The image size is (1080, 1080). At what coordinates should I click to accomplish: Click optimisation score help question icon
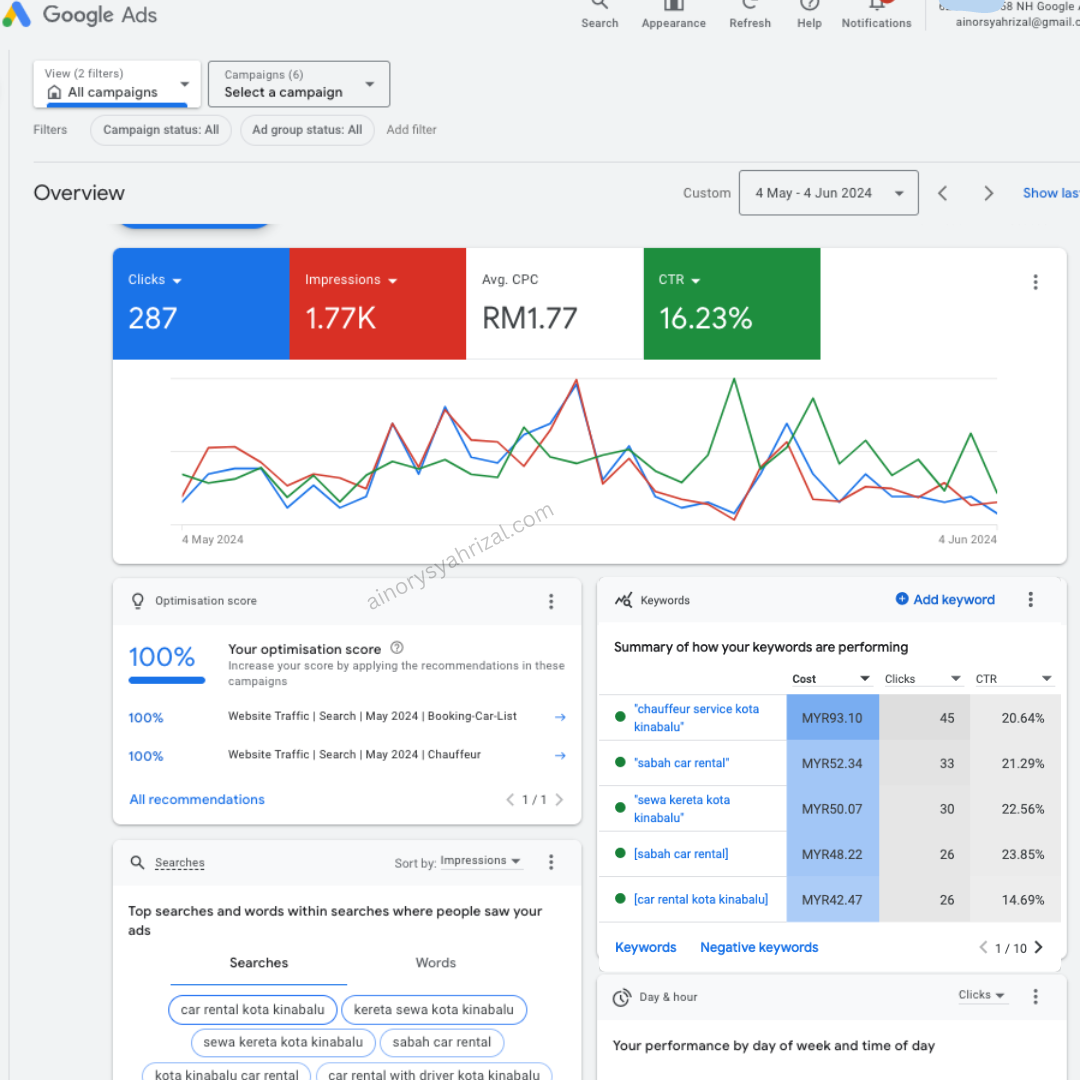[x=397, y=648]
